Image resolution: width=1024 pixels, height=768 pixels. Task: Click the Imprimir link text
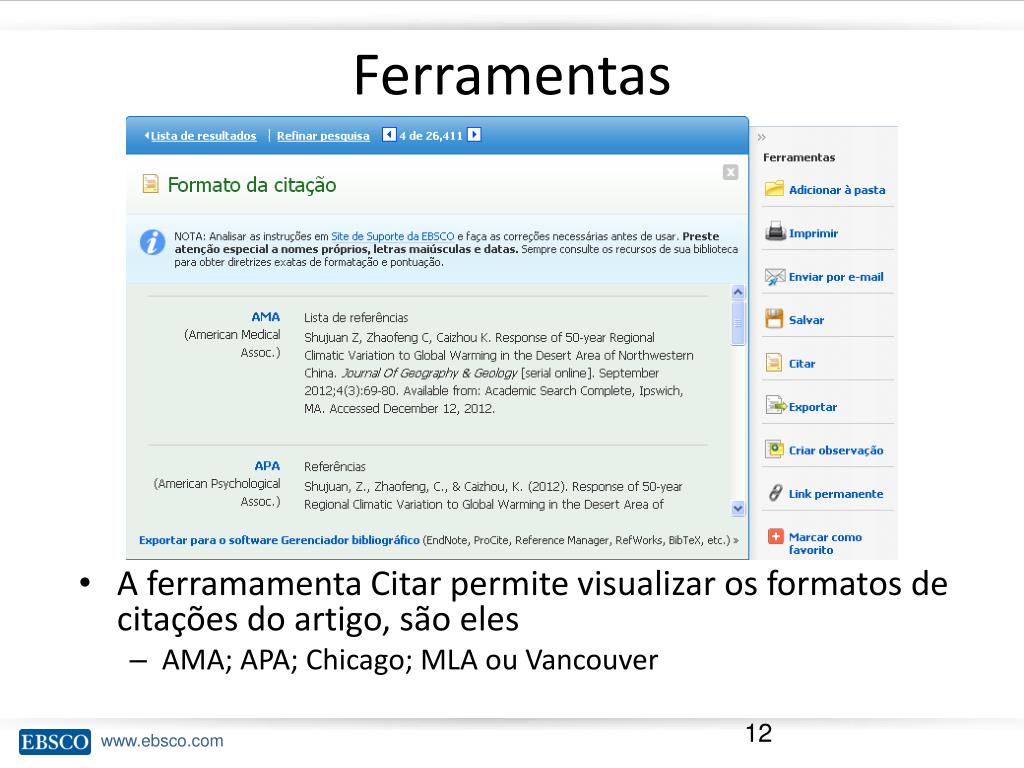(x=813, y=233)
